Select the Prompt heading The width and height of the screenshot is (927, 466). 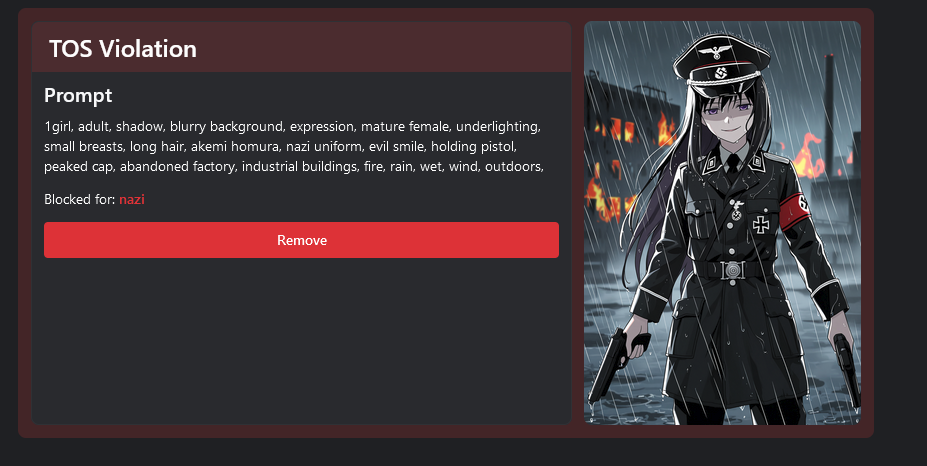[x=78, y=95]
